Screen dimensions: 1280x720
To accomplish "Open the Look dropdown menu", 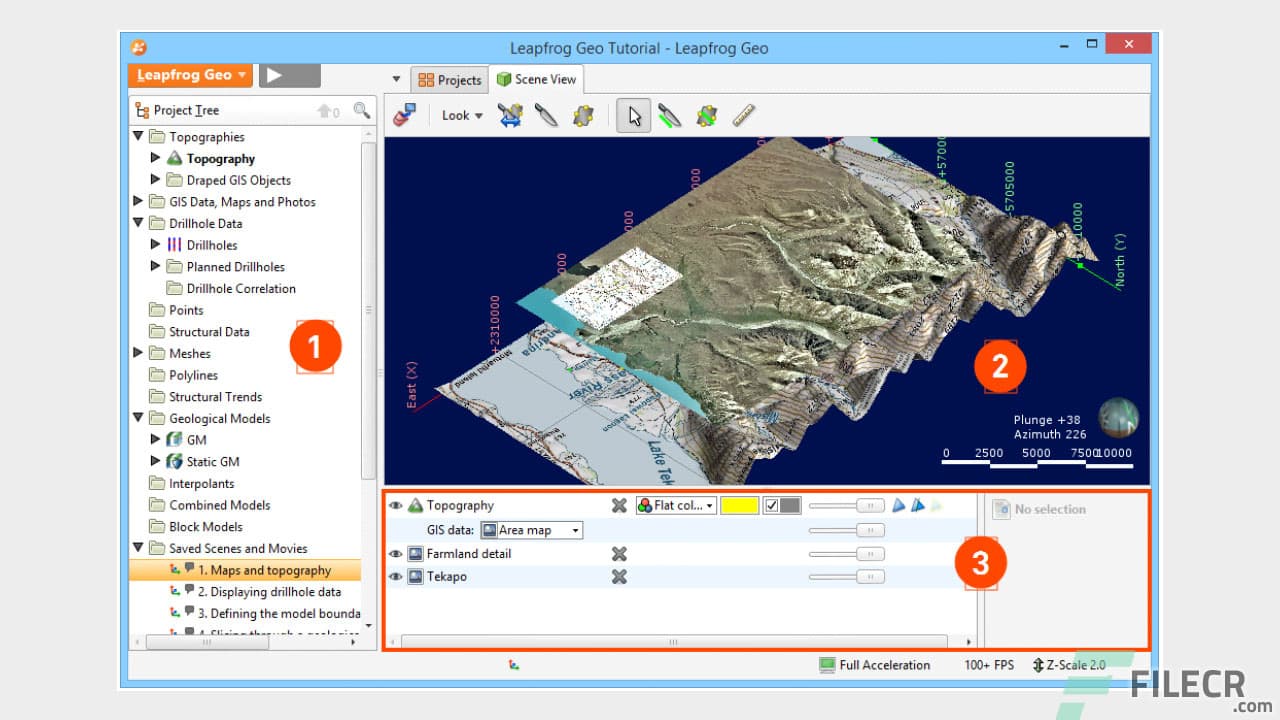I will click(x=459, y=115).
